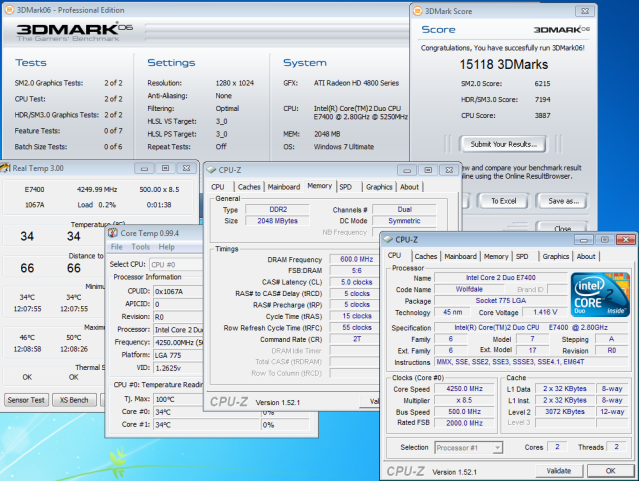This screenshot has width=639, height=481.
Task: Click To Excel button in 3DMark Score
Action: 503,201
